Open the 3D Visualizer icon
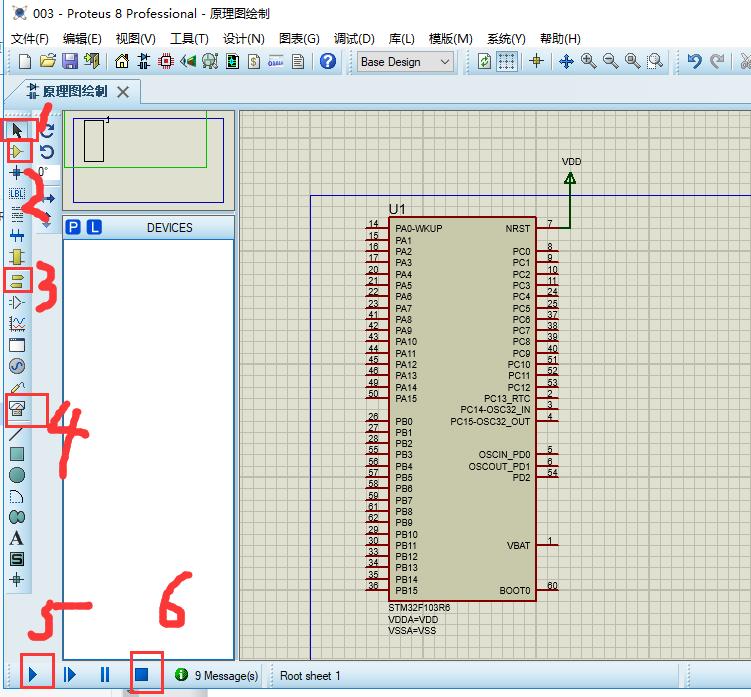 point(188,61)
